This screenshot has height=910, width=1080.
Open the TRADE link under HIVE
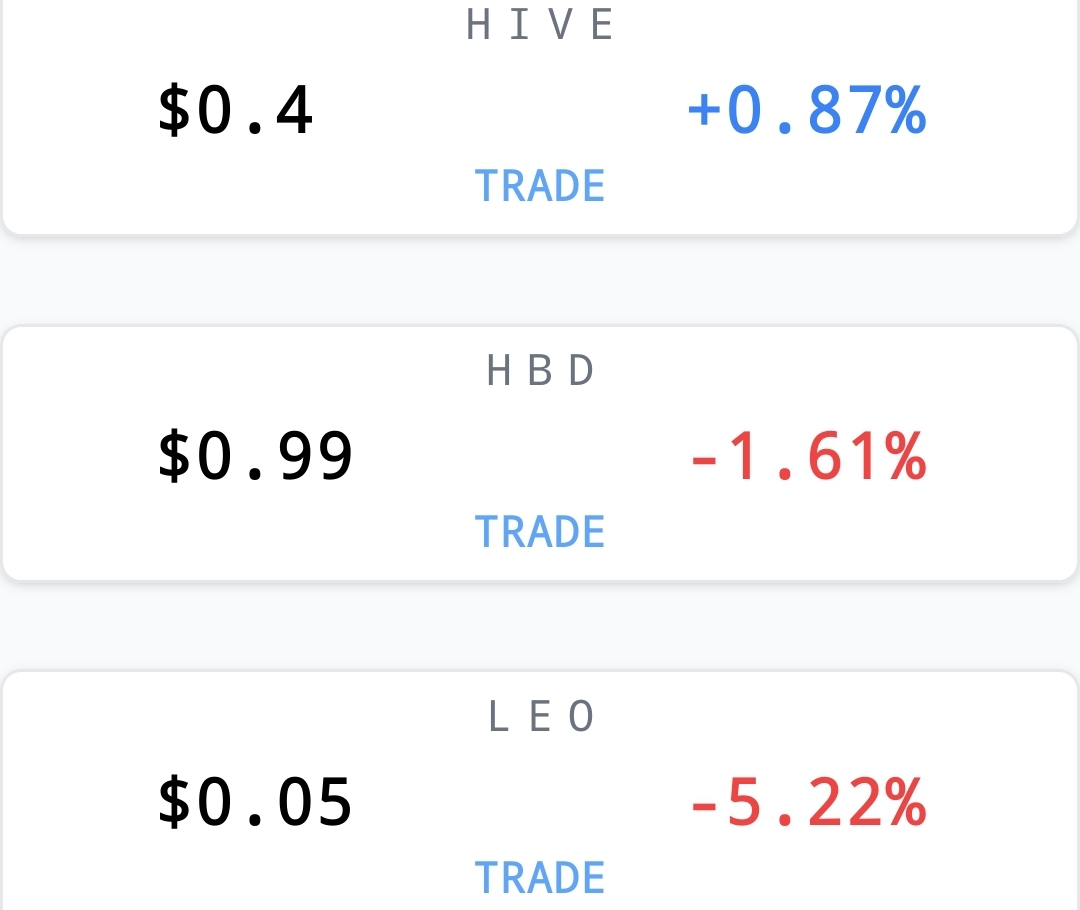tap(540, 186)
